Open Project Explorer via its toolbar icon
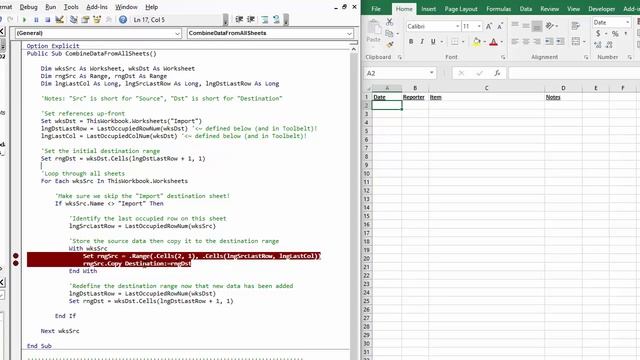The image size is (640, 360). 73,20
